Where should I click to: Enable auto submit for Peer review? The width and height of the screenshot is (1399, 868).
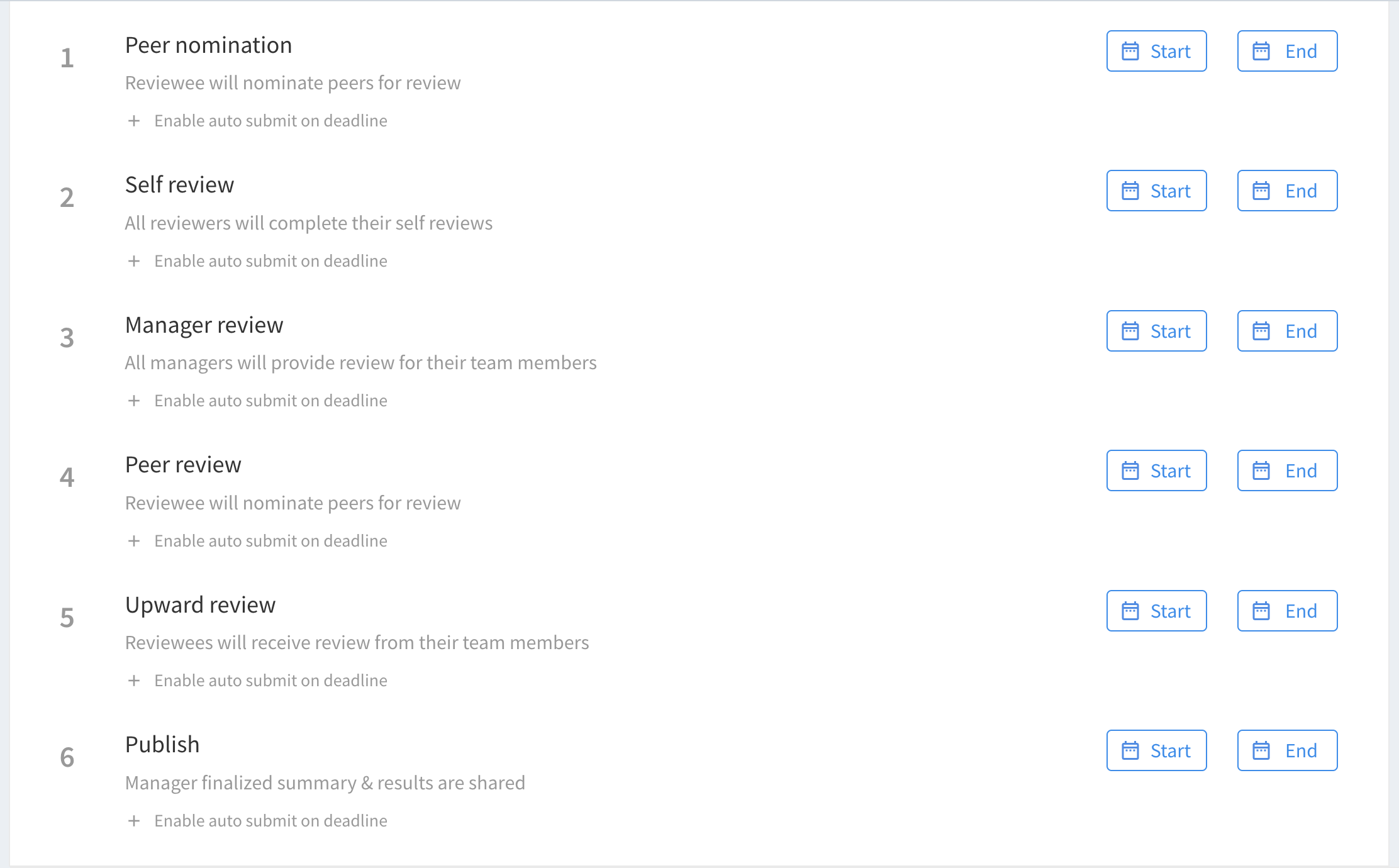(257, 541)
